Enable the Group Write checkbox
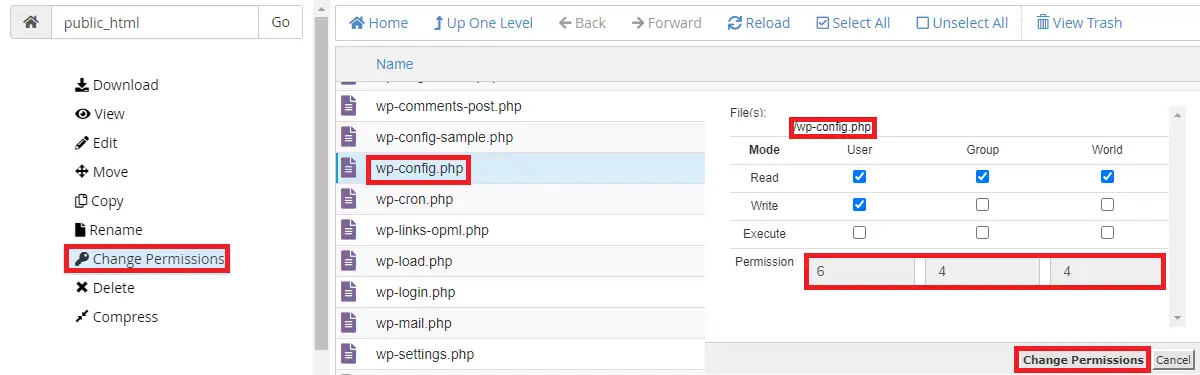 [982, 205]
